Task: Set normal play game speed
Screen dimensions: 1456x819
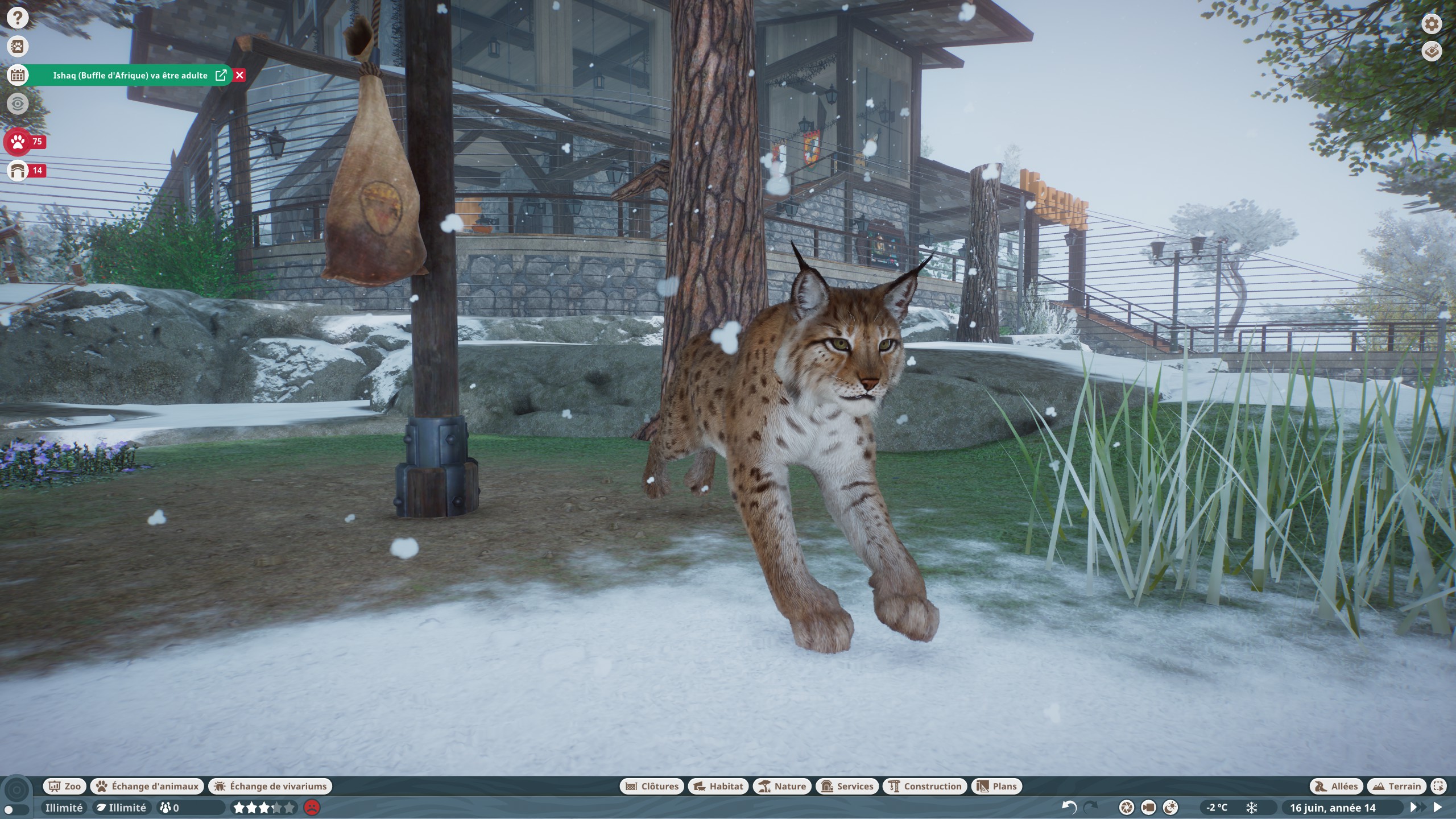Action: tap(1438, 807)
